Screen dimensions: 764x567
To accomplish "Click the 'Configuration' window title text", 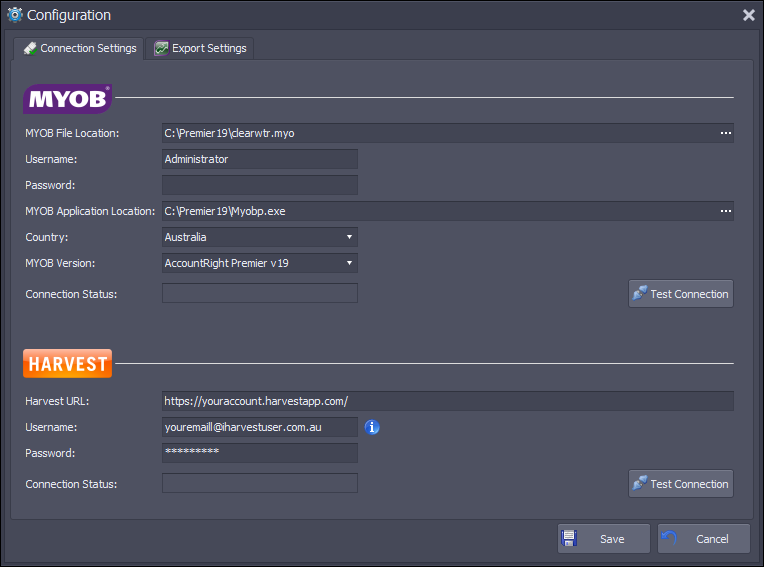I will [x=69, y=15].
